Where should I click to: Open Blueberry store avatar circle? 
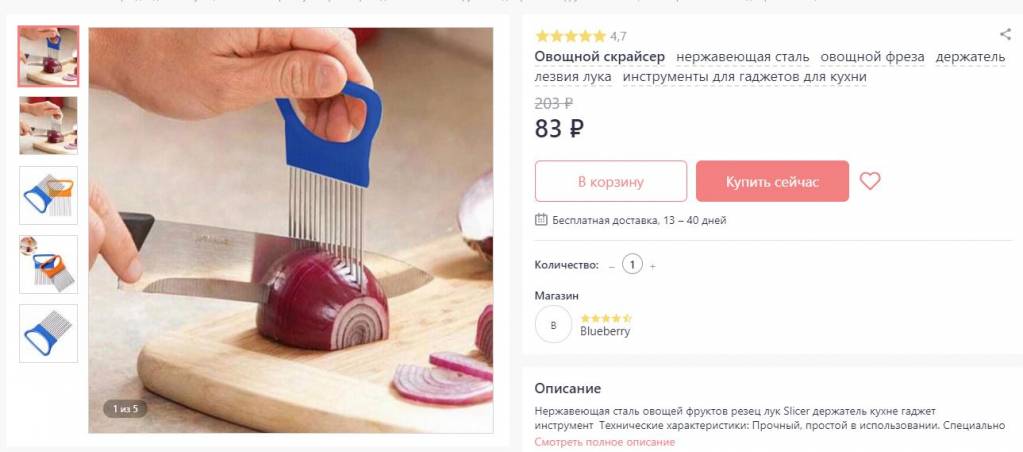pos(553,324)
